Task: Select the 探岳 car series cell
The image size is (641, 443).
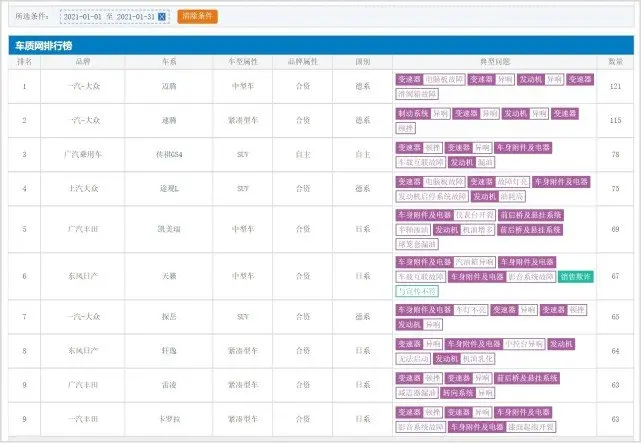Action: click(x=169, y=317)
